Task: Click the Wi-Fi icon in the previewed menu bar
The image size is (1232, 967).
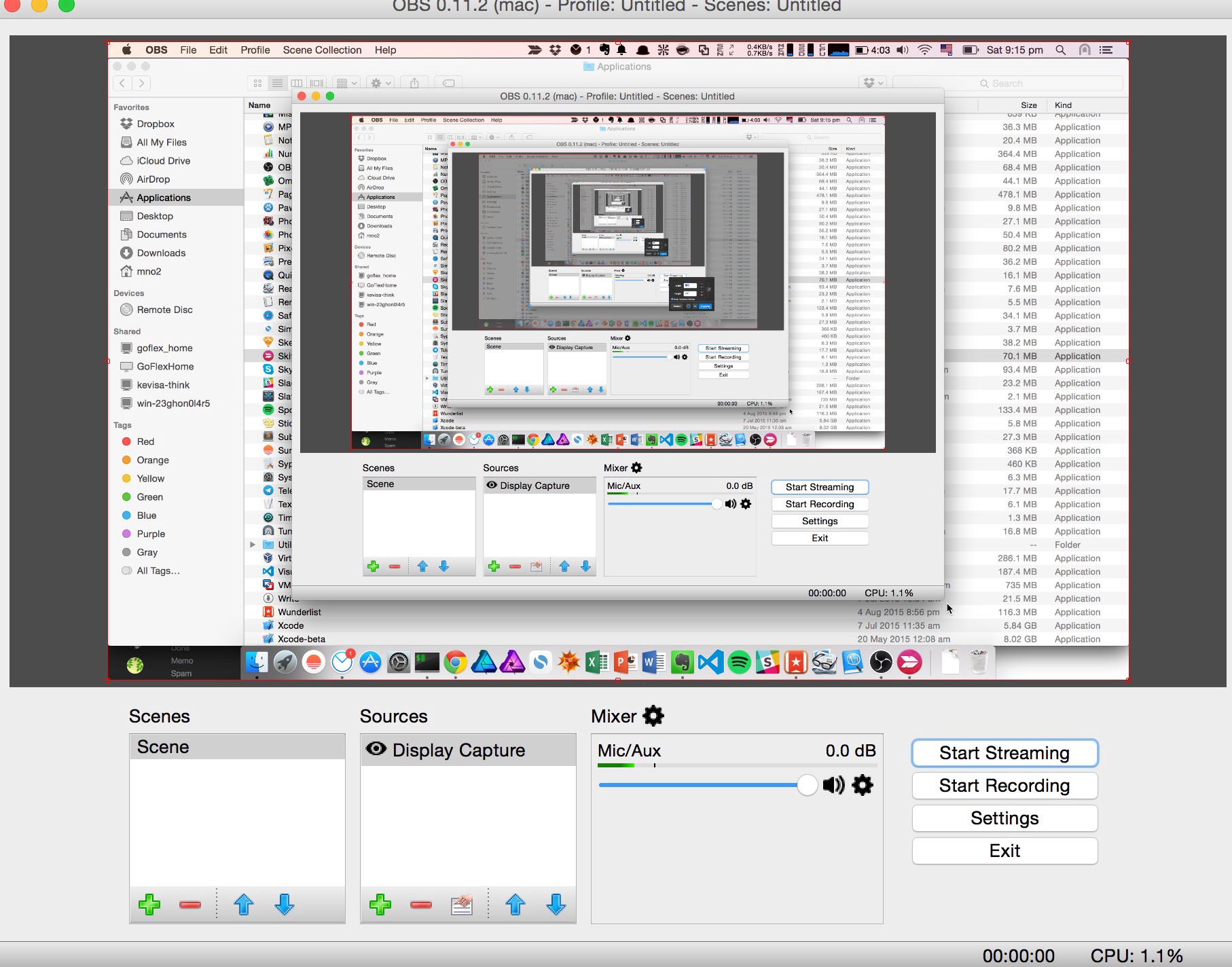Action: 924,50
